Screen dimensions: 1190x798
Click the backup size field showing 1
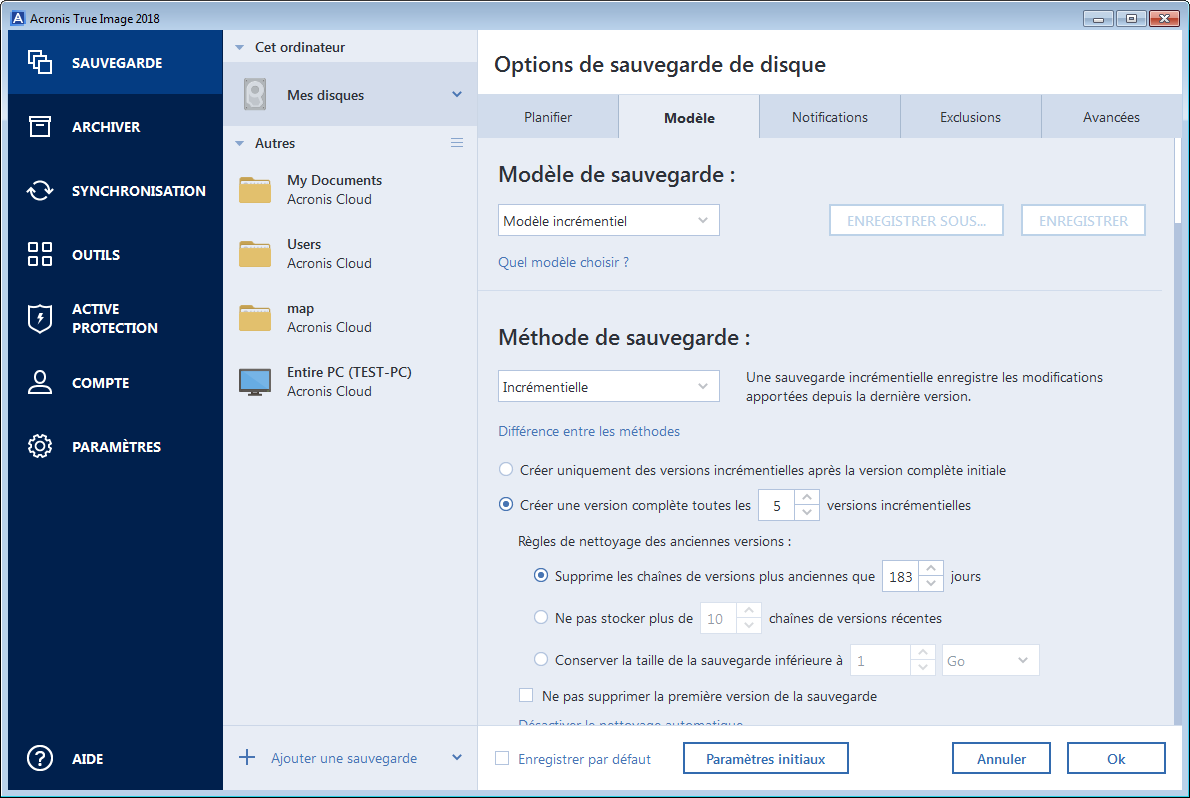[880, 661]
